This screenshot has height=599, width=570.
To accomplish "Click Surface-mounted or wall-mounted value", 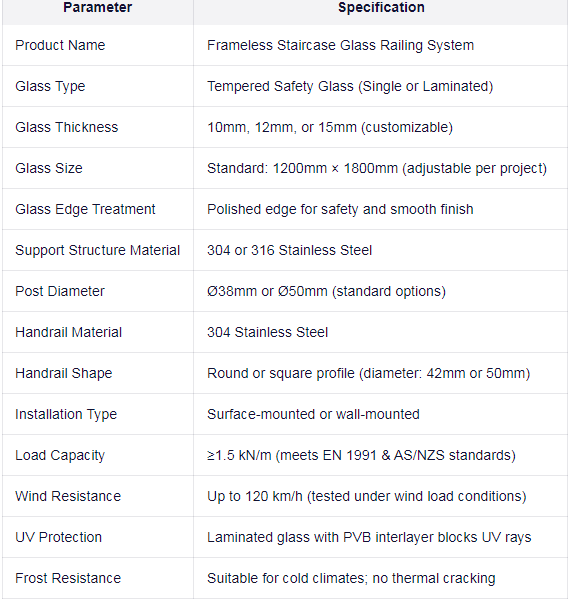I will click(313, 414).
